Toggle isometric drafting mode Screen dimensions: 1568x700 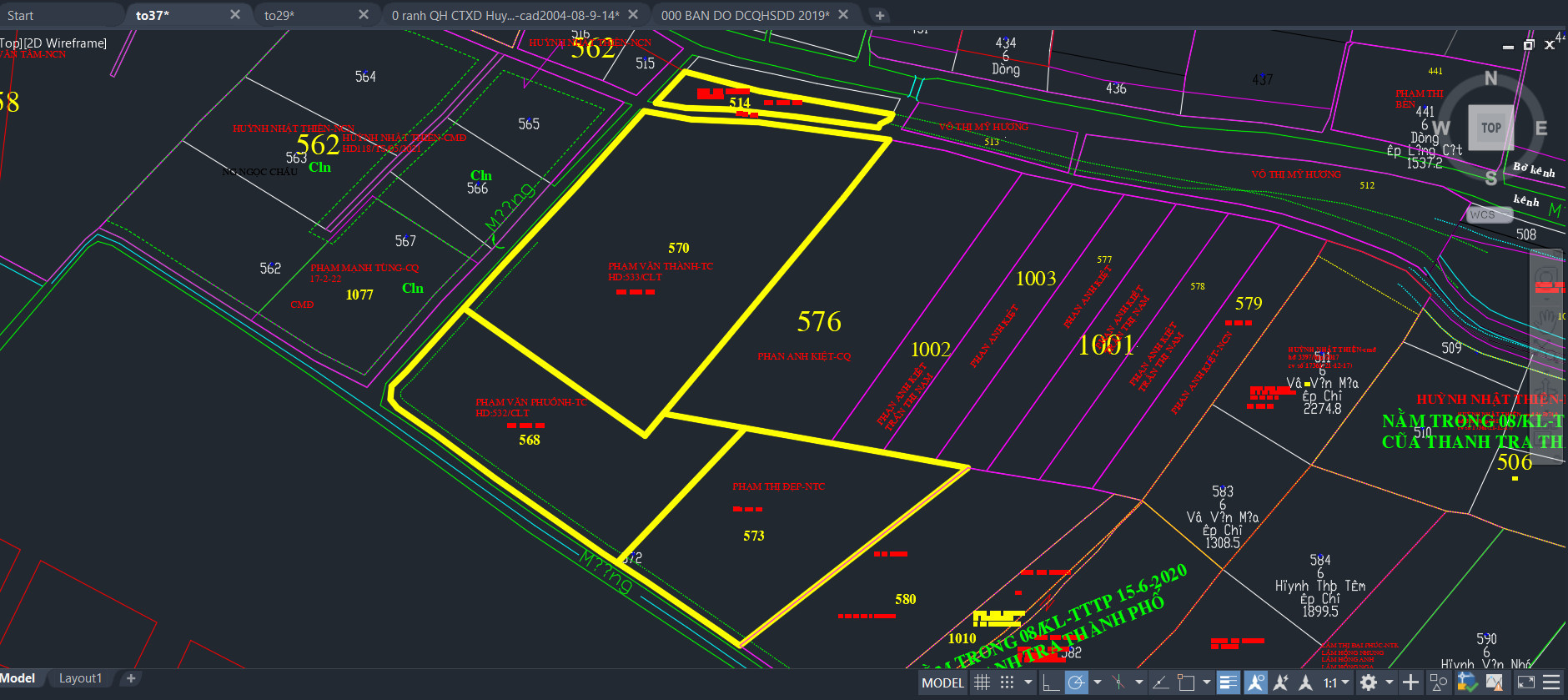[x=1118, y=682]
